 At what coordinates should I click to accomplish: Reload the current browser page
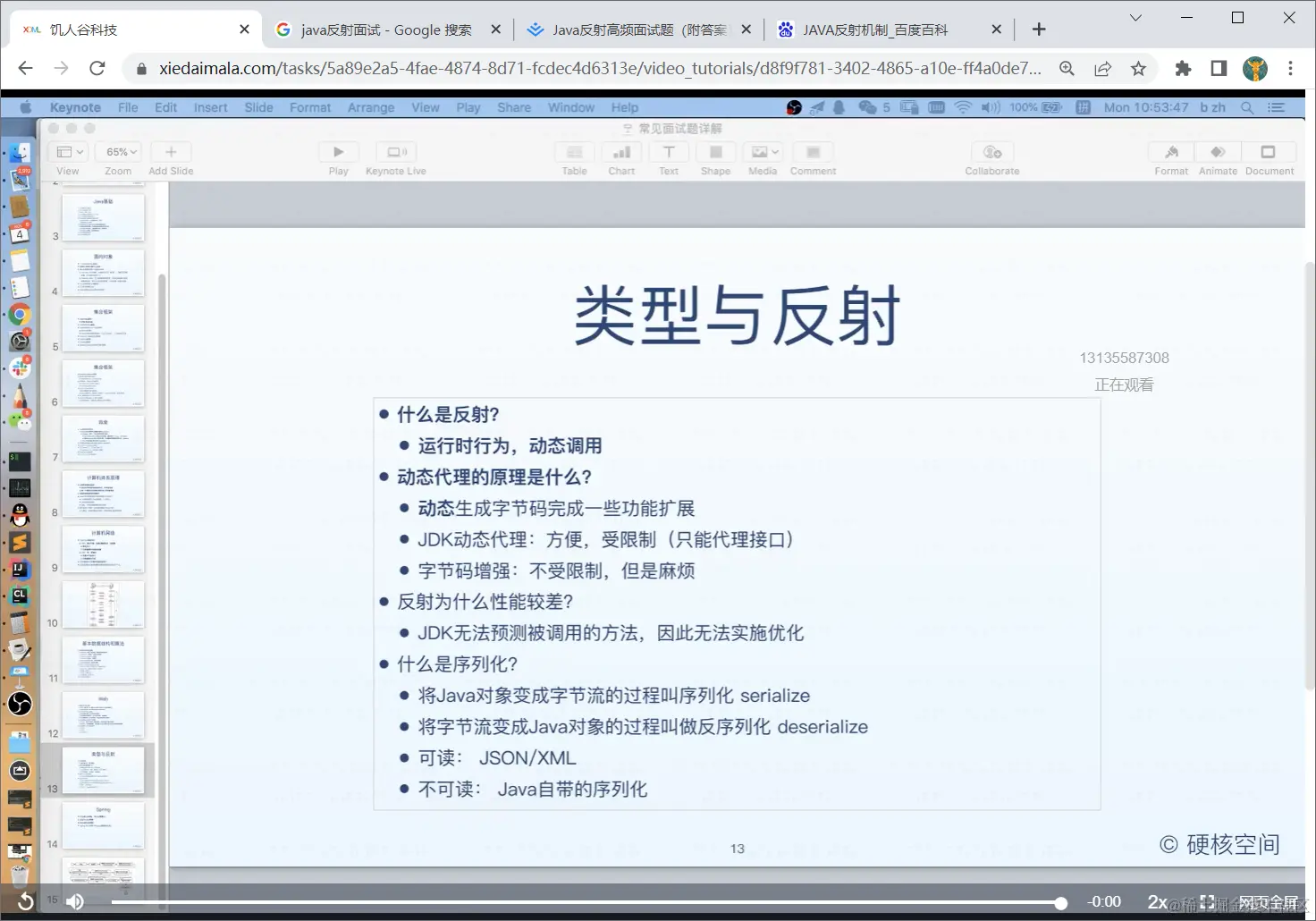pyautogui.click(x=97, y=68)
